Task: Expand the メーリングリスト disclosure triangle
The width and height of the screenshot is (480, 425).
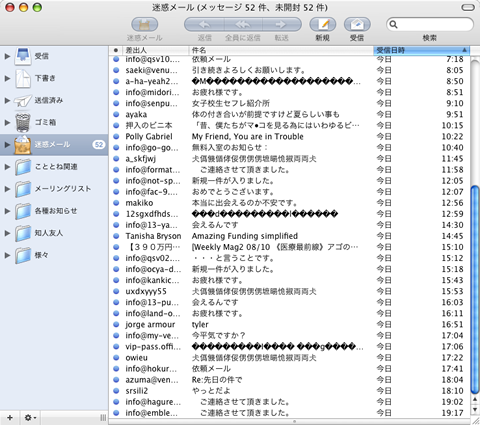Action: click(x=7, y=189)
